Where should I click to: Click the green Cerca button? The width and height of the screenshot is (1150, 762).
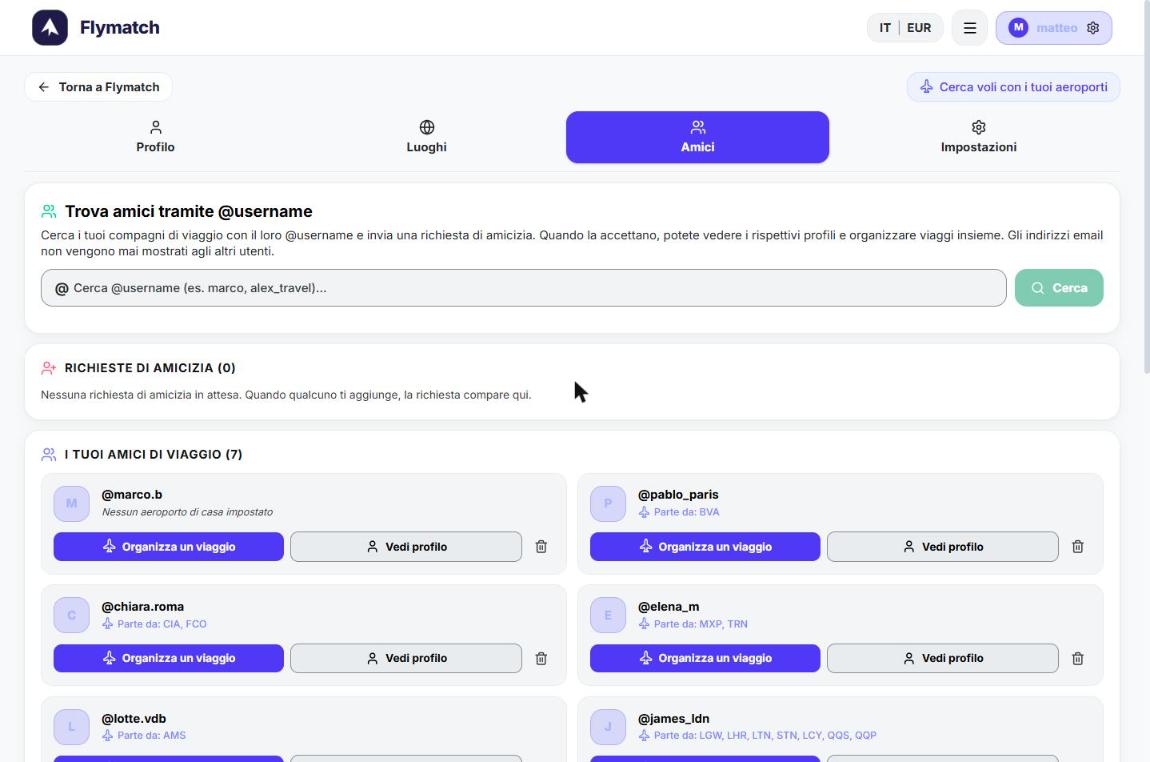point(1059,288)
